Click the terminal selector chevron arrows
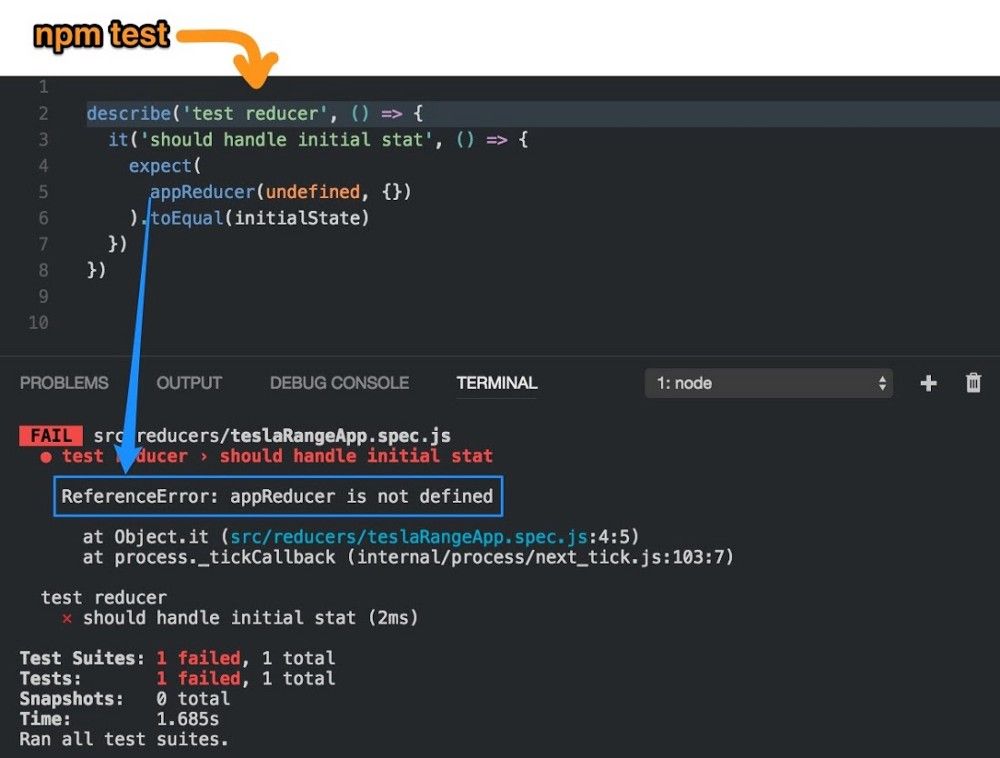This screenshot has width=1000, height=758. click(882, 383)
